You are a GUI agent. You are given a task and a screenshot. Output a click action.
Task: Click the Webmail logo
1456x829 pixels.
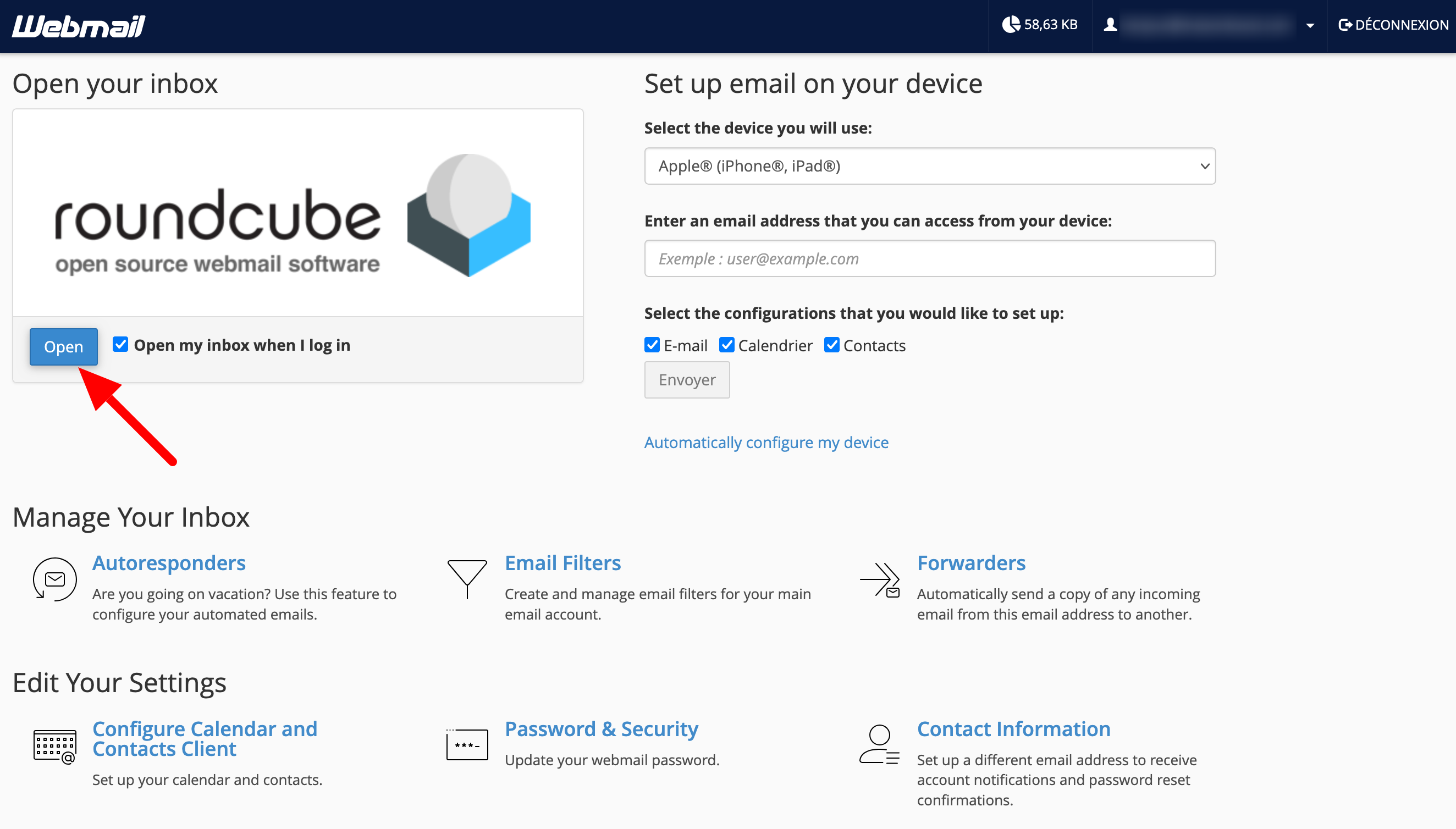(79, 26)
